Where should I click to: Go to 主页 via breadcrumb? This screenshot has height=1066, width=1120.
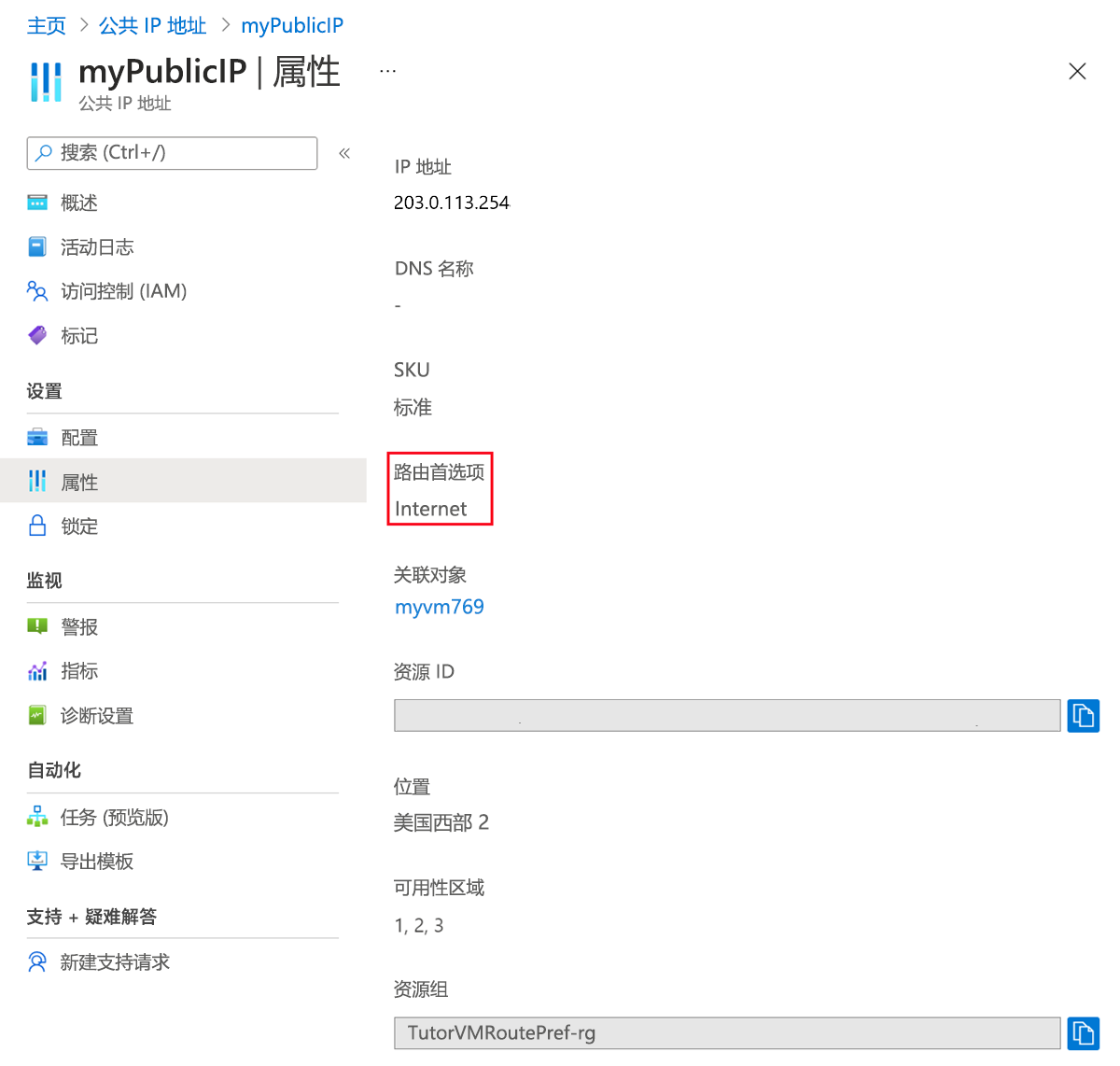coord(47,25)
